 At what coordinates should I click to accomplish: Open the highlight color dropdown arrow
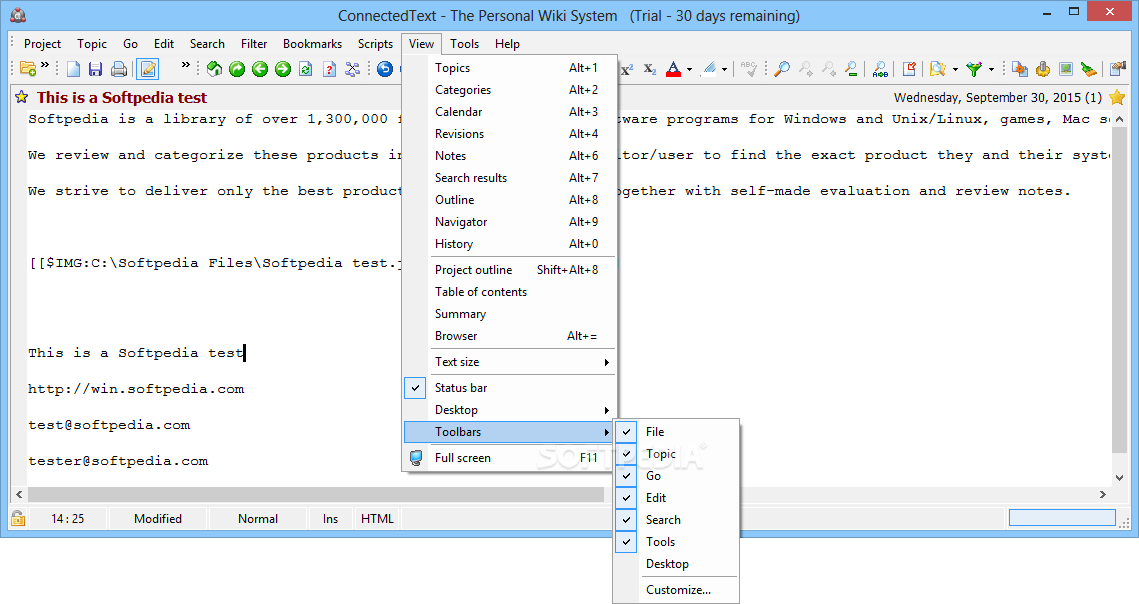[724, 70]
